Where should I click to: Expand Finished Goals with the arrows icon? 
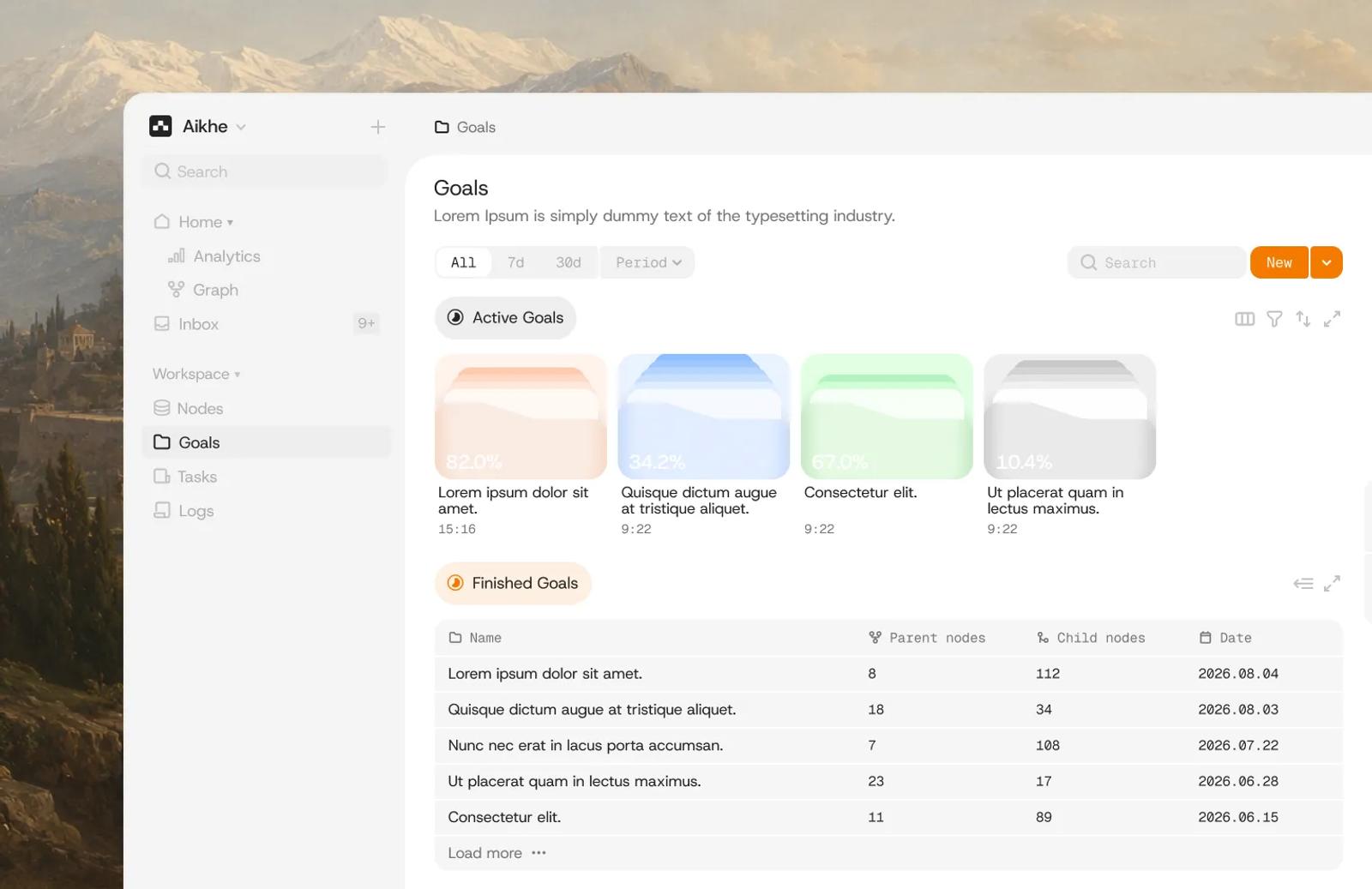[x=1332, y=584]
